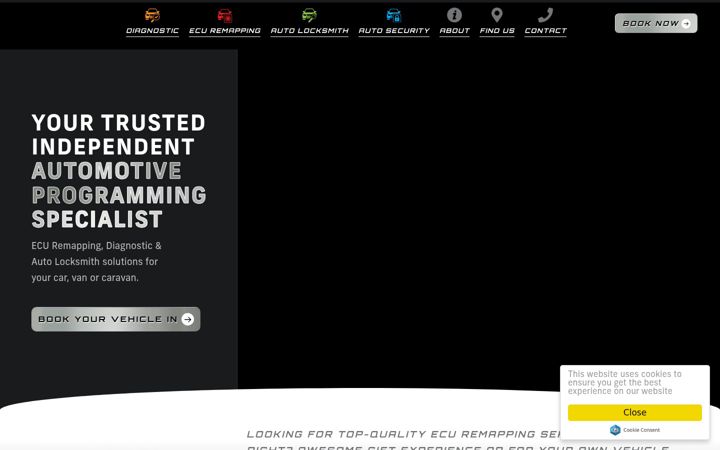Click the 'Your Trusted Independent' heading text
Viewport: 720px width, 450px height.
tap(118, 135)
